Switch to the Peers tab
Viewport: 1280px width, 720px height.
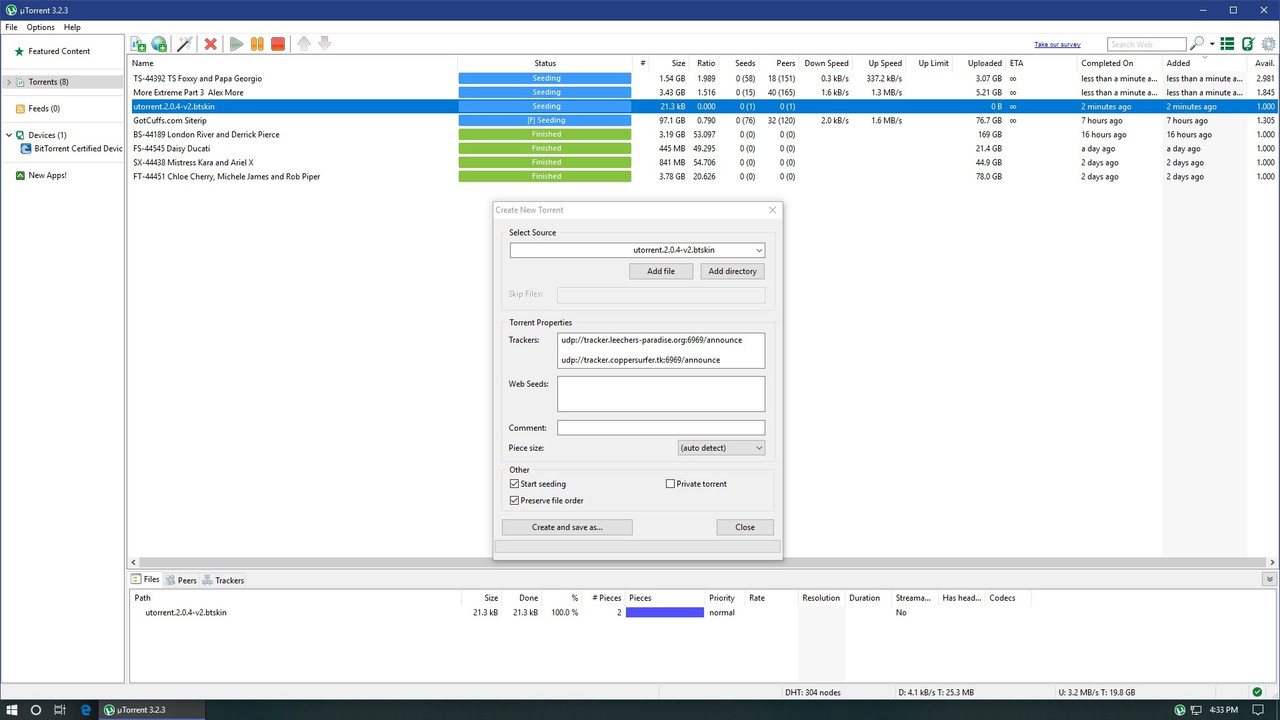coord(181,580)
